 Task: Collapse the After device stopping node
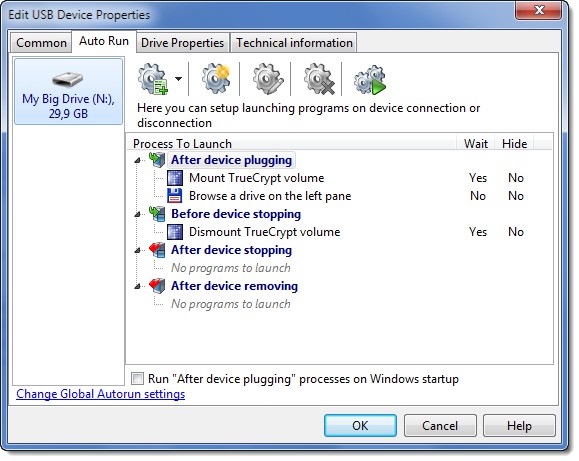137,250
